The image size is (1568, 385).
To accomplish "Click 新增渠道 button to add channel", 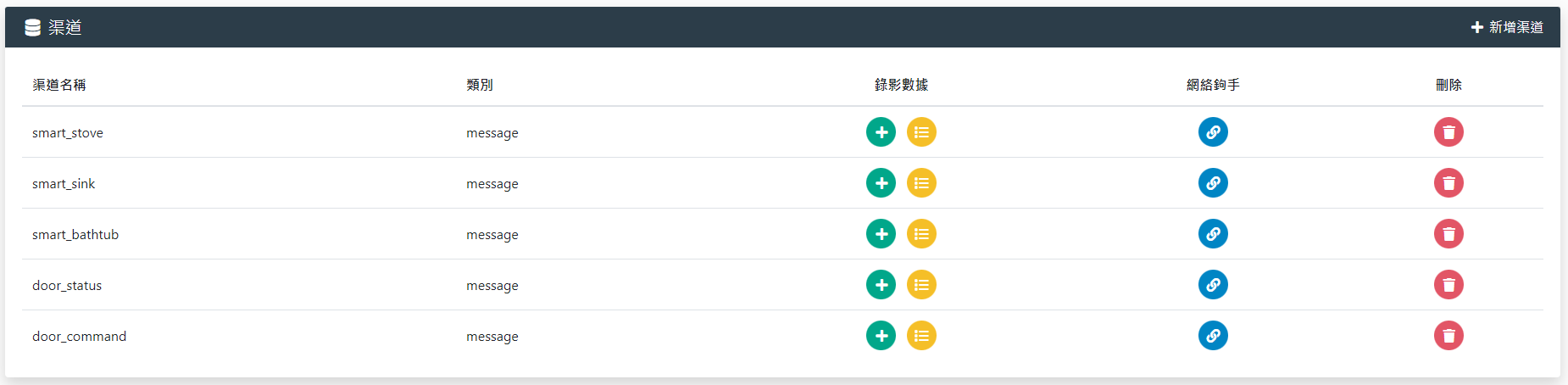I will (1507, 27).
